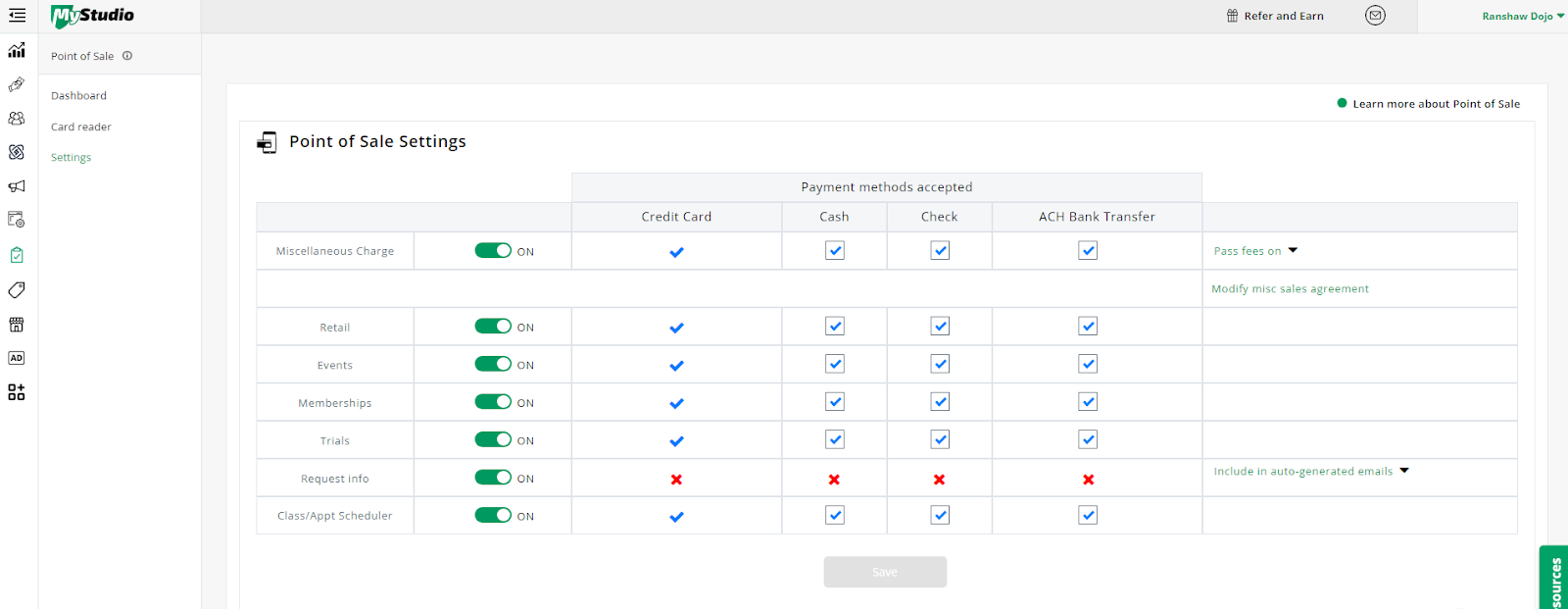
Task: Click the Miscellaneous Charge Credit Card checkmark
Action: coord(676,252)
